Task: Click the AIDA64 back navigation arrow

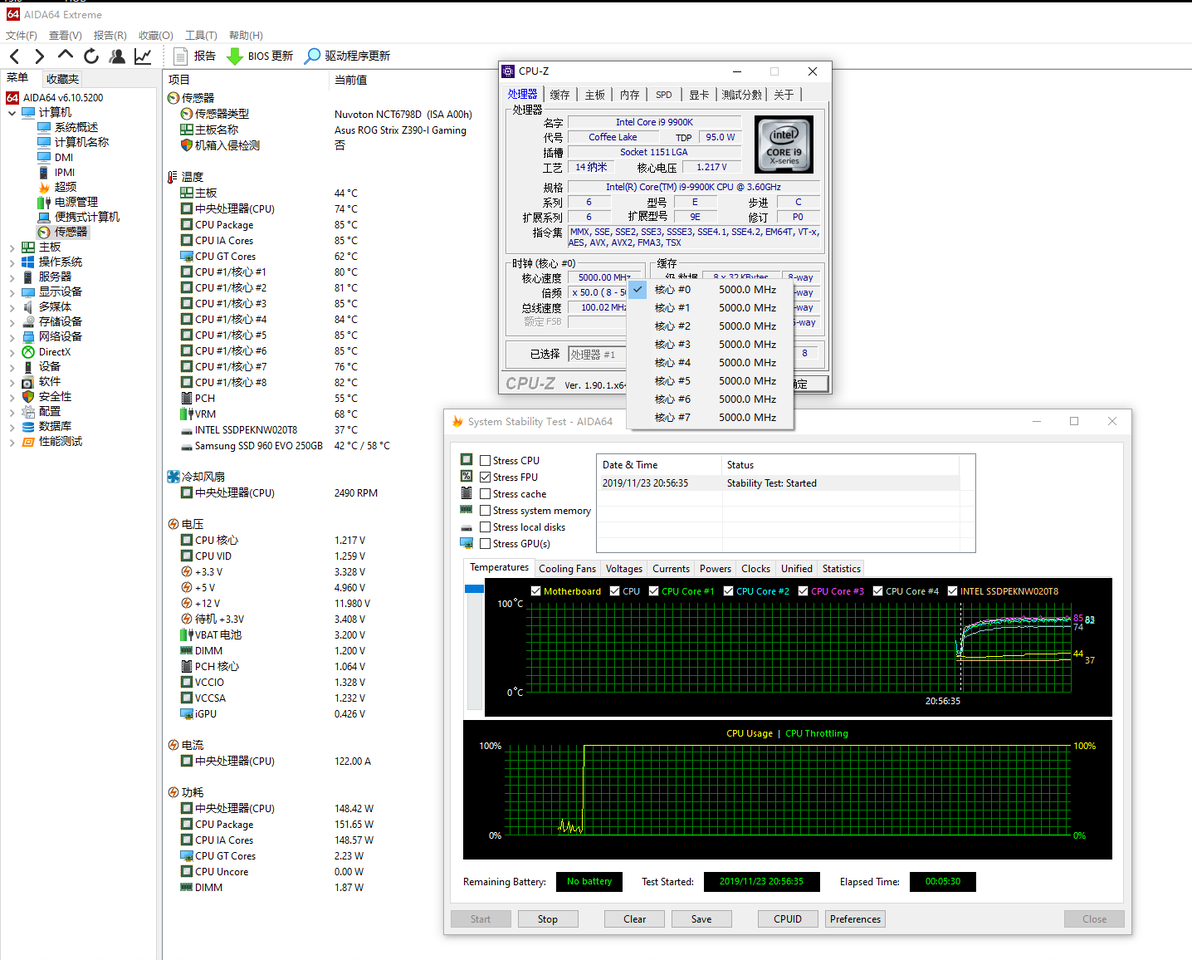Action: [14, 56]
